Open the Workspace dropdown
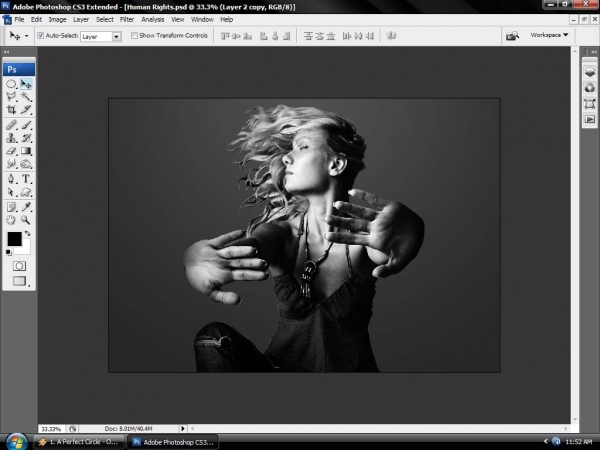 pos(549,35)
